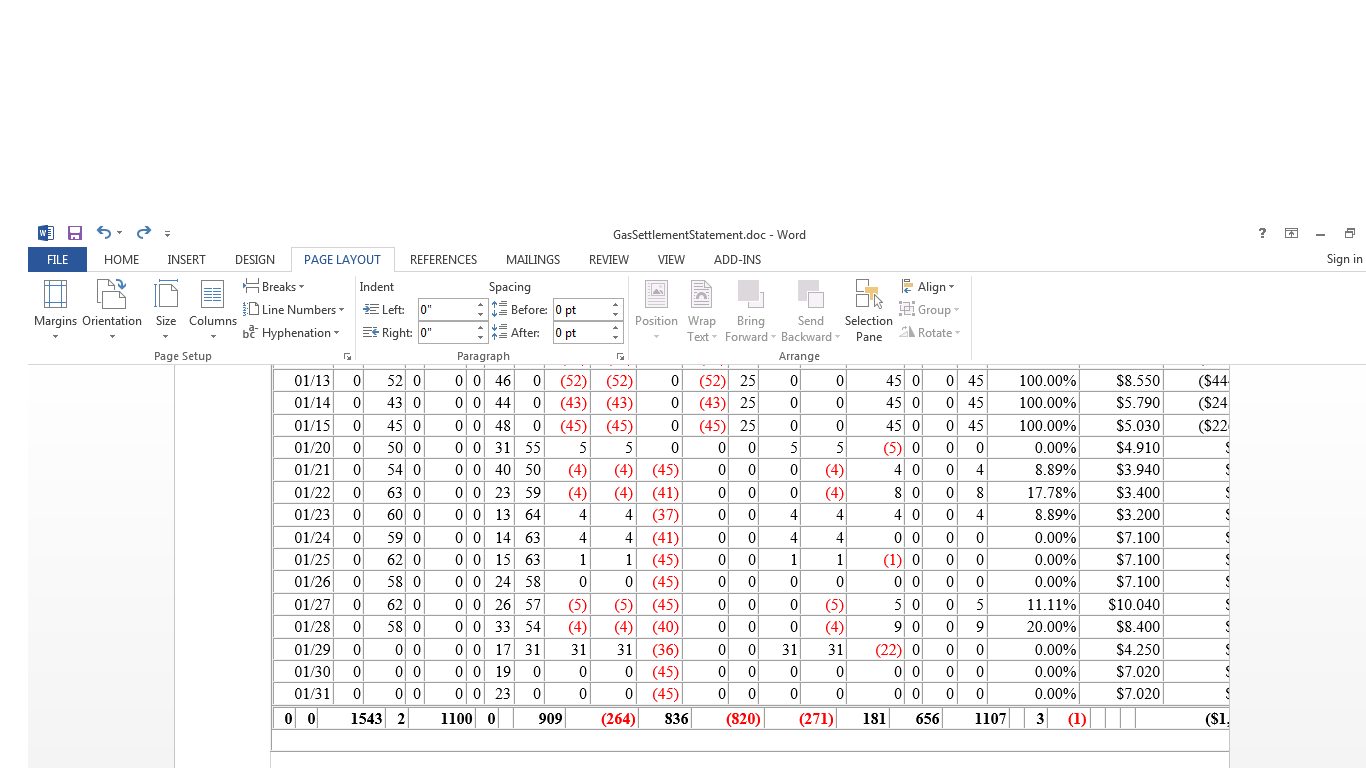Click the $4.250 price cell
1366x768 pixels.
[1138, 650]
